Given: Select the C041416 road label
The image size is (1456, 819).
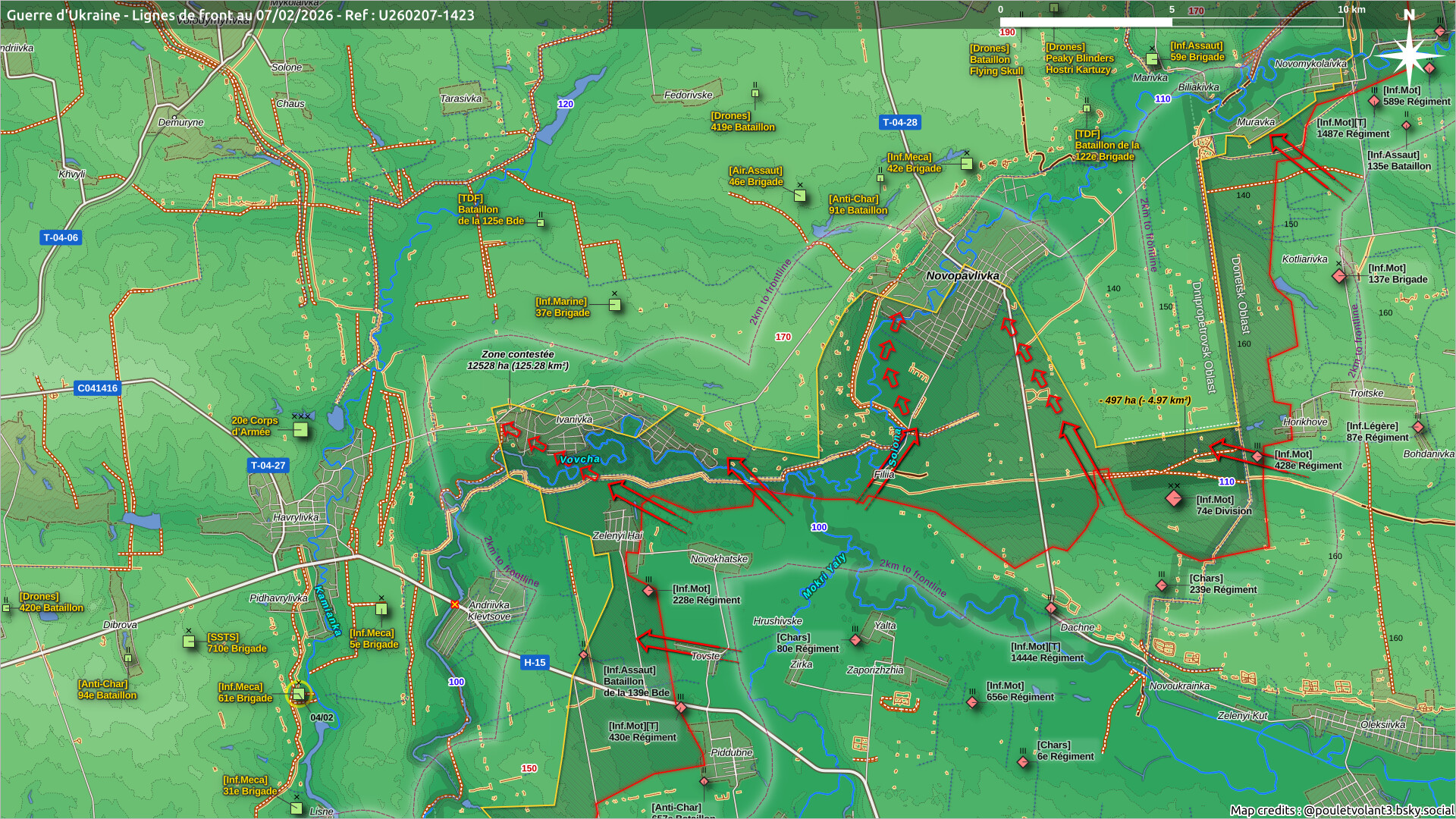Looking at the screenshot, I should pos(98,388).
